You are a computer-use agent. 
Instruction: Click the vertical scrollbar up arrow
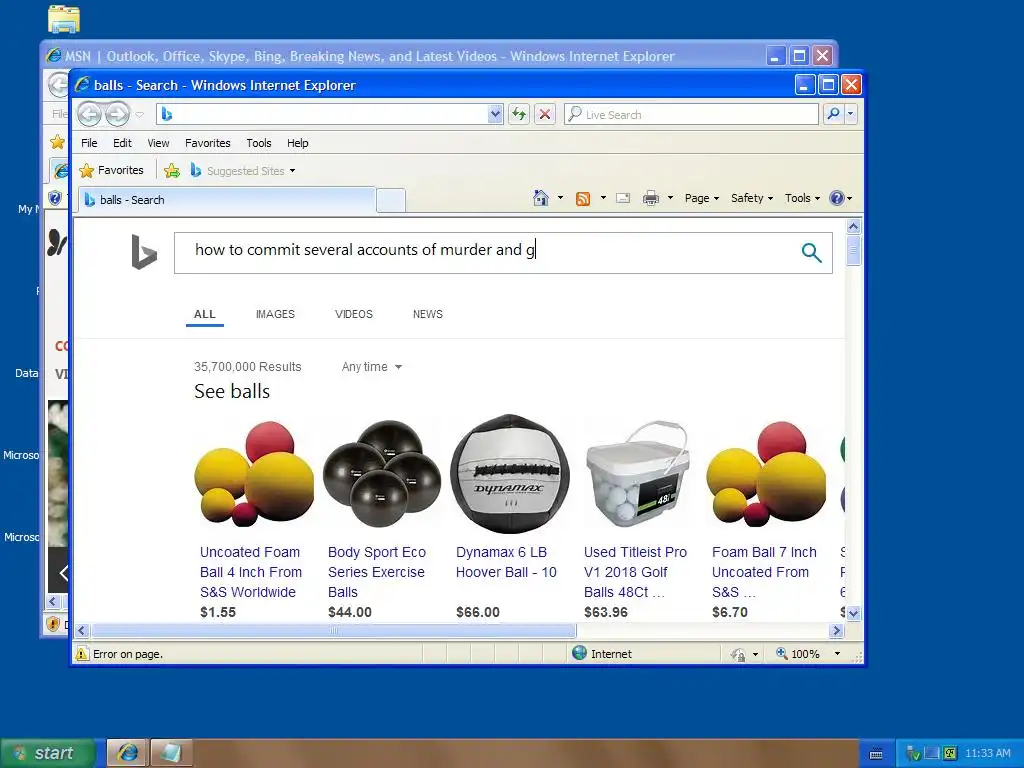pos(853,227)
